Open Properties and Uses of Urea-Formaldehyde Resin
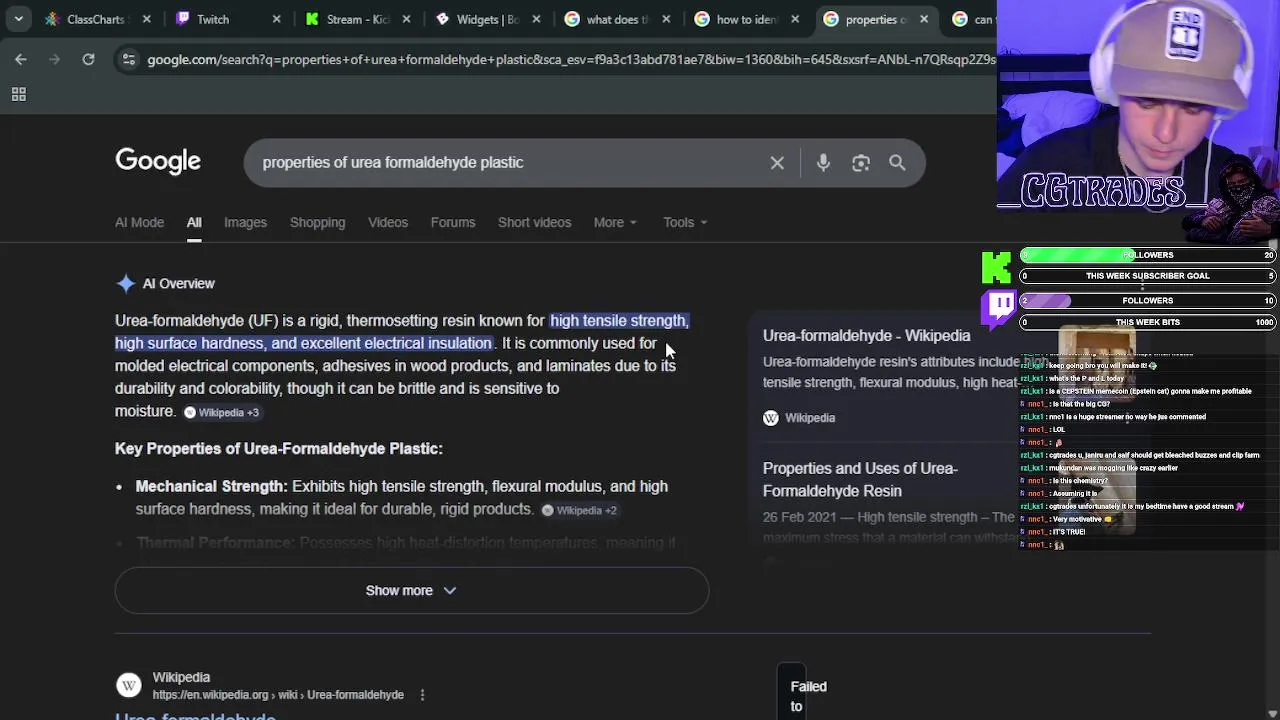Viewport: 1280px width, 720px height. (x=860, y=479)
